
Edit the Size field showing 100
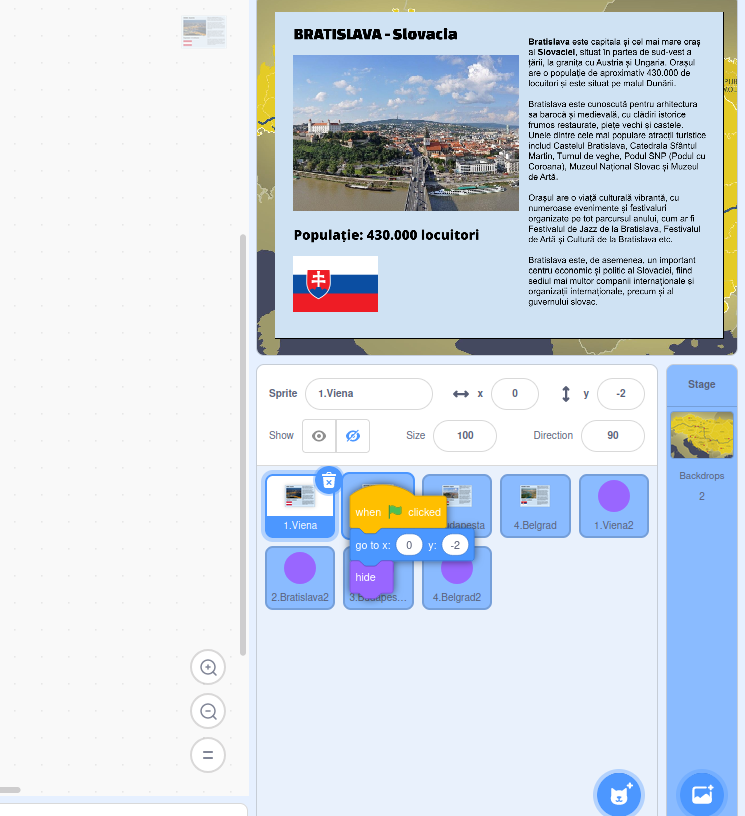pyautogui.click(x=465, y=436)
